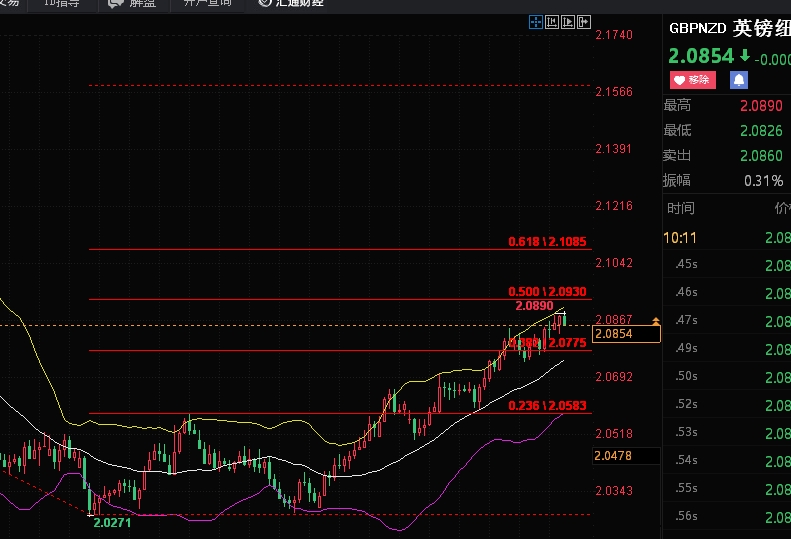The image size is (791, 539).
Task: Open the 汇通财经 tab at top
Action: coord(292,3)
